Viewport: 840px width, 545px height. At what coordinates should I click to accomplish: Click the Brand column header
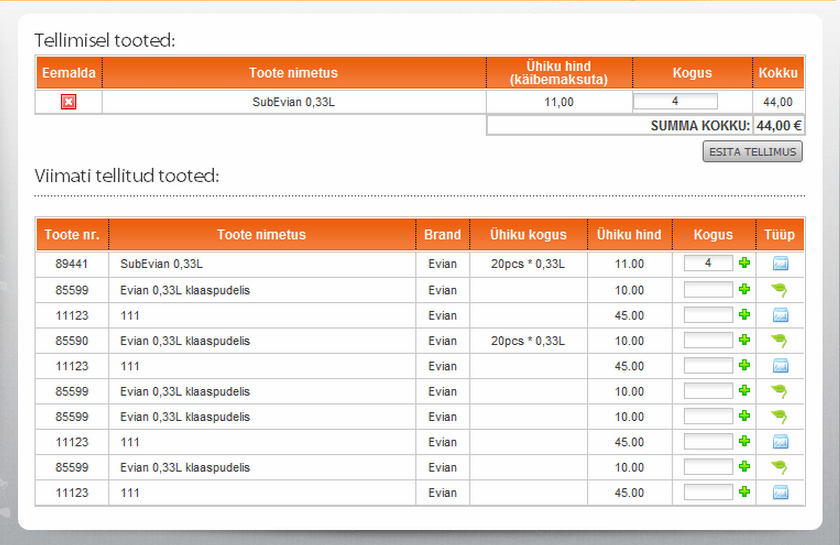click(442, 235)
